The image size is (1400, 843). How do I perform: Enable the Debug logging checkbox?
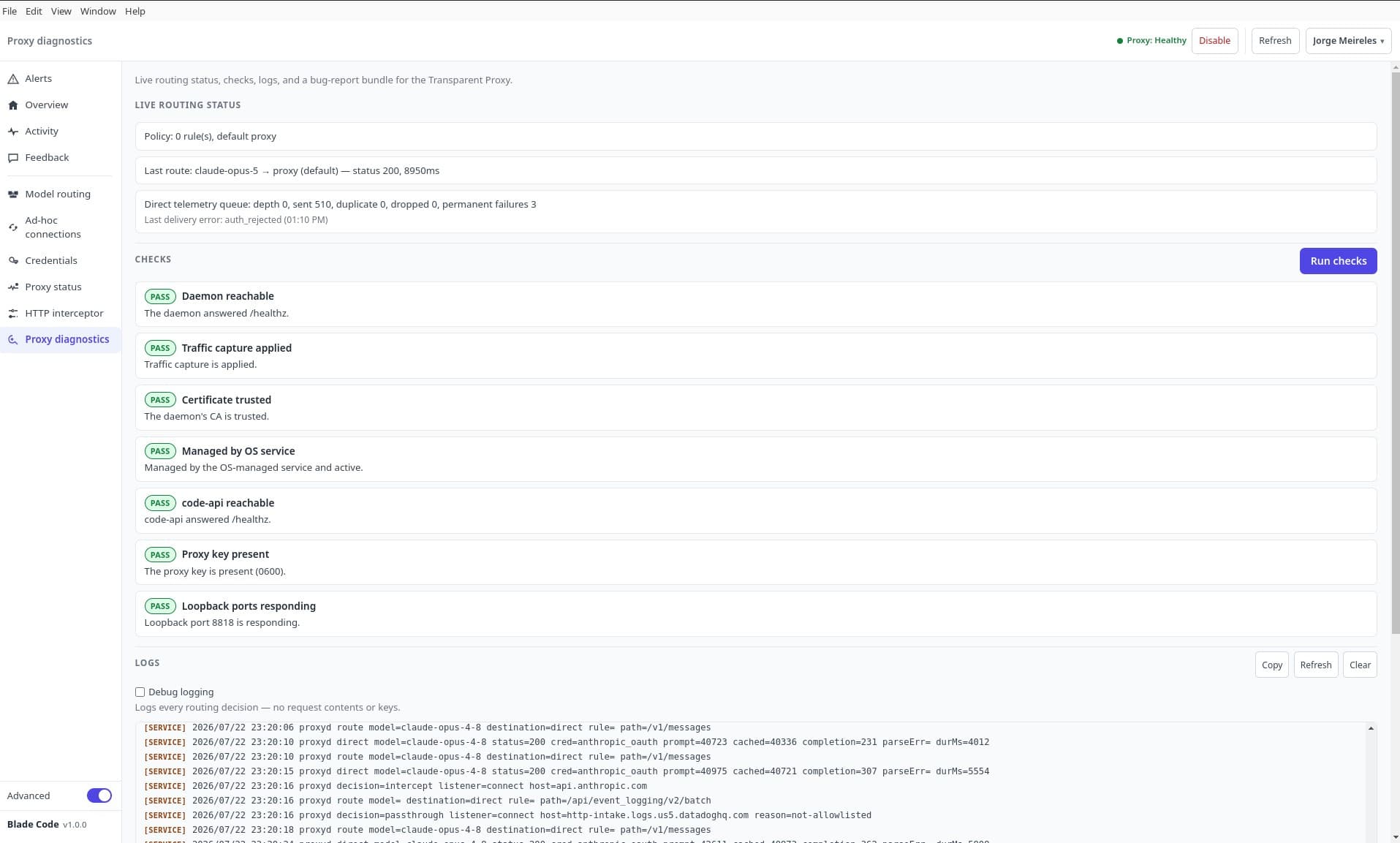pos(140,692)
